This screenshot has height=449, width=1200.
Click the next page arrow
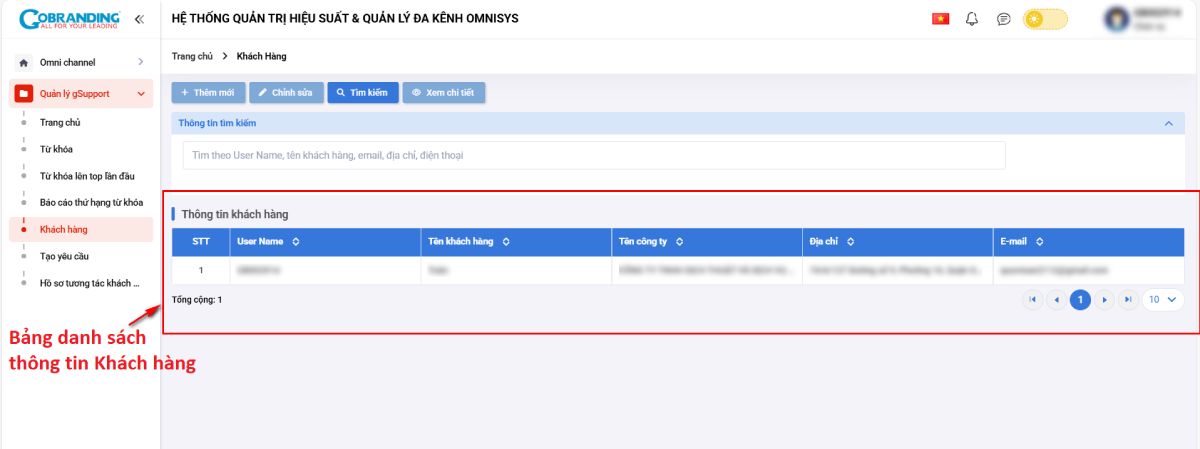(1104, 299)
